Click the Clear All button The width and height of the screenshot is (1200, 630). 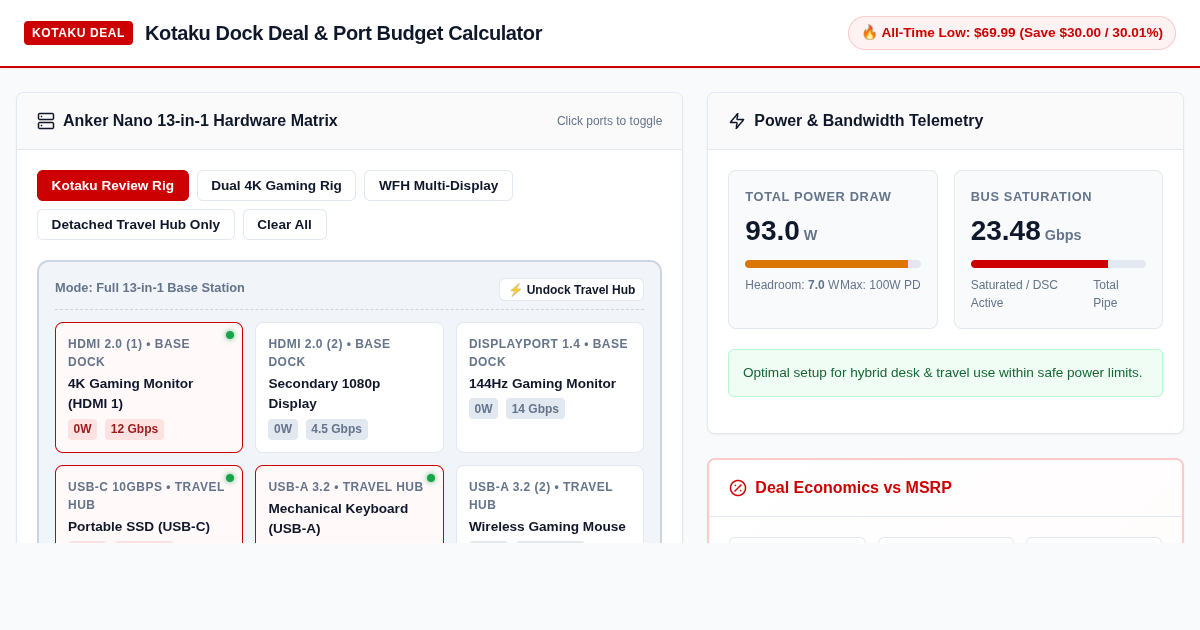pyautogui.click(x=284, y=224)
